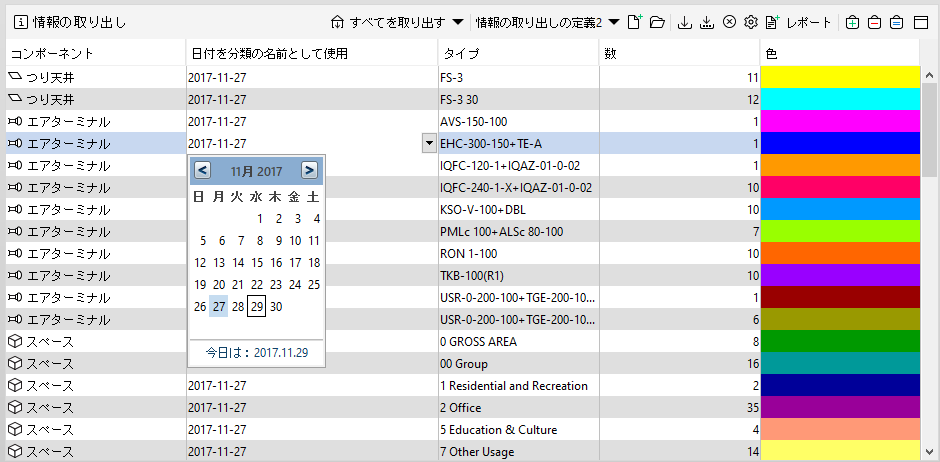Click the lime green swatch in the PMLc 100+ALSc 80-100 row
Viewport: 940px width, 462px height.
click(x=840, y=231)
